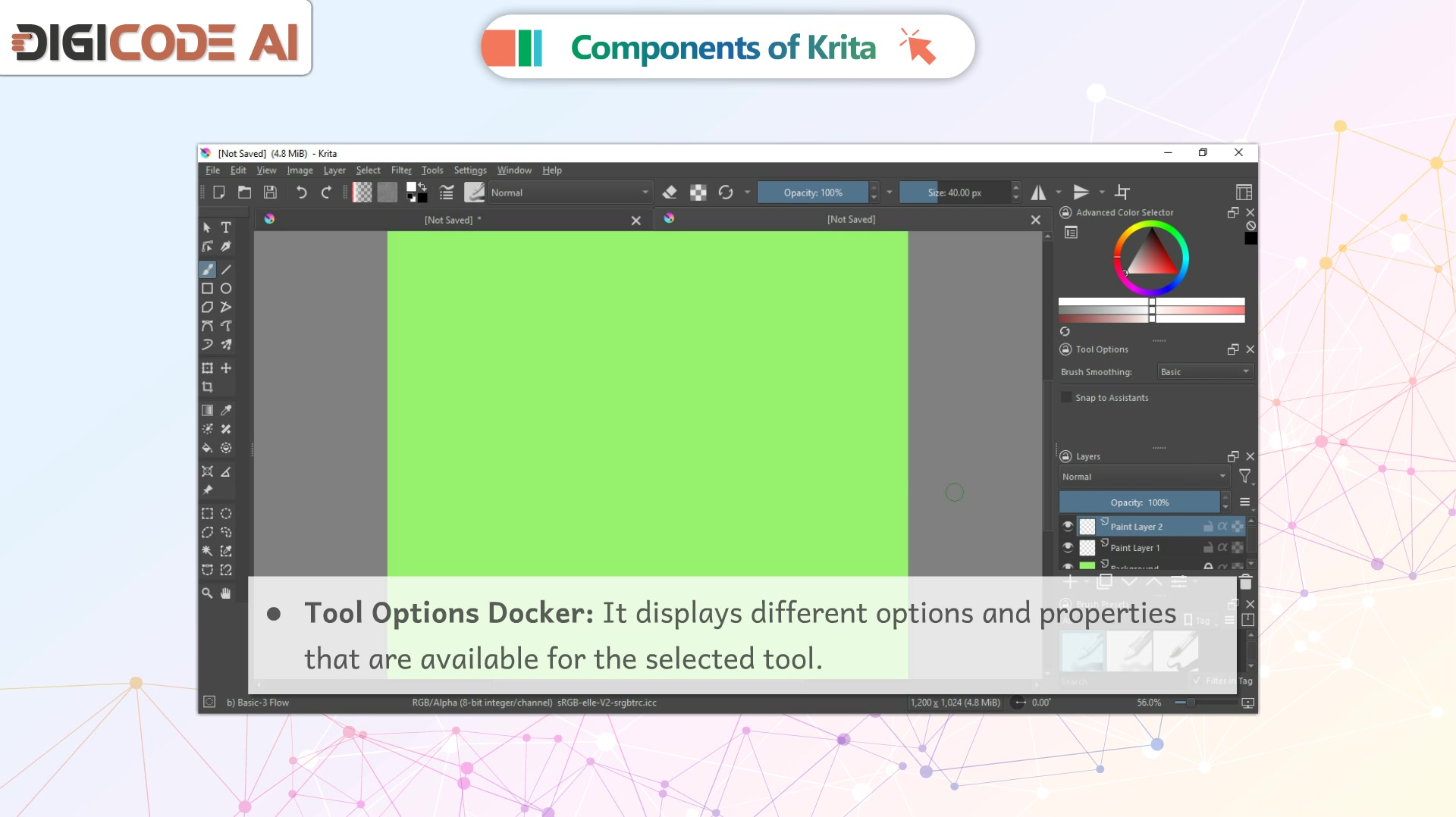The image size is (1456, 817).
Task: Choose the Rectangular Selection tool
Action: point(207,514)
